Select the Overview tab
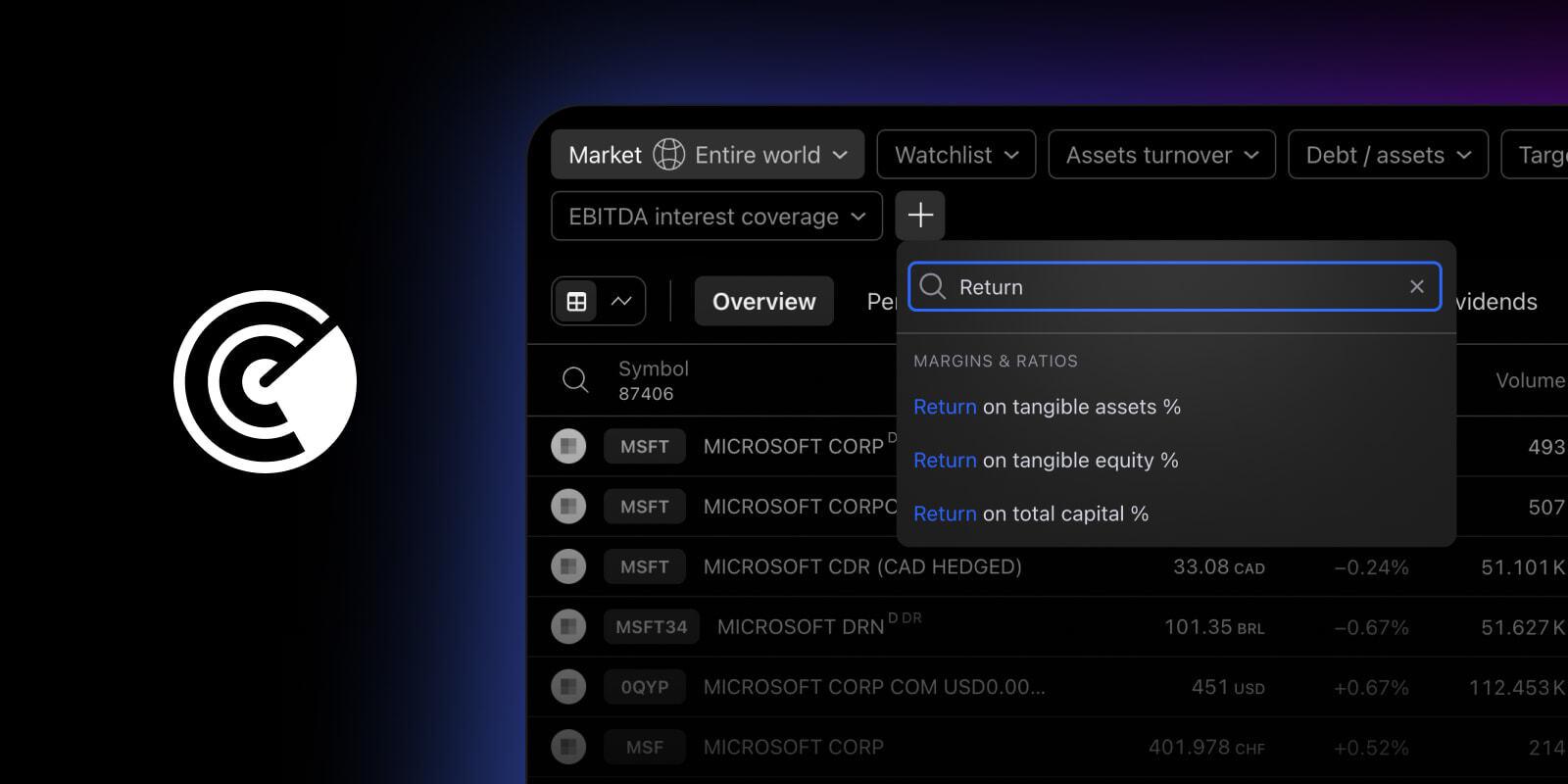 tap(764, 302)
